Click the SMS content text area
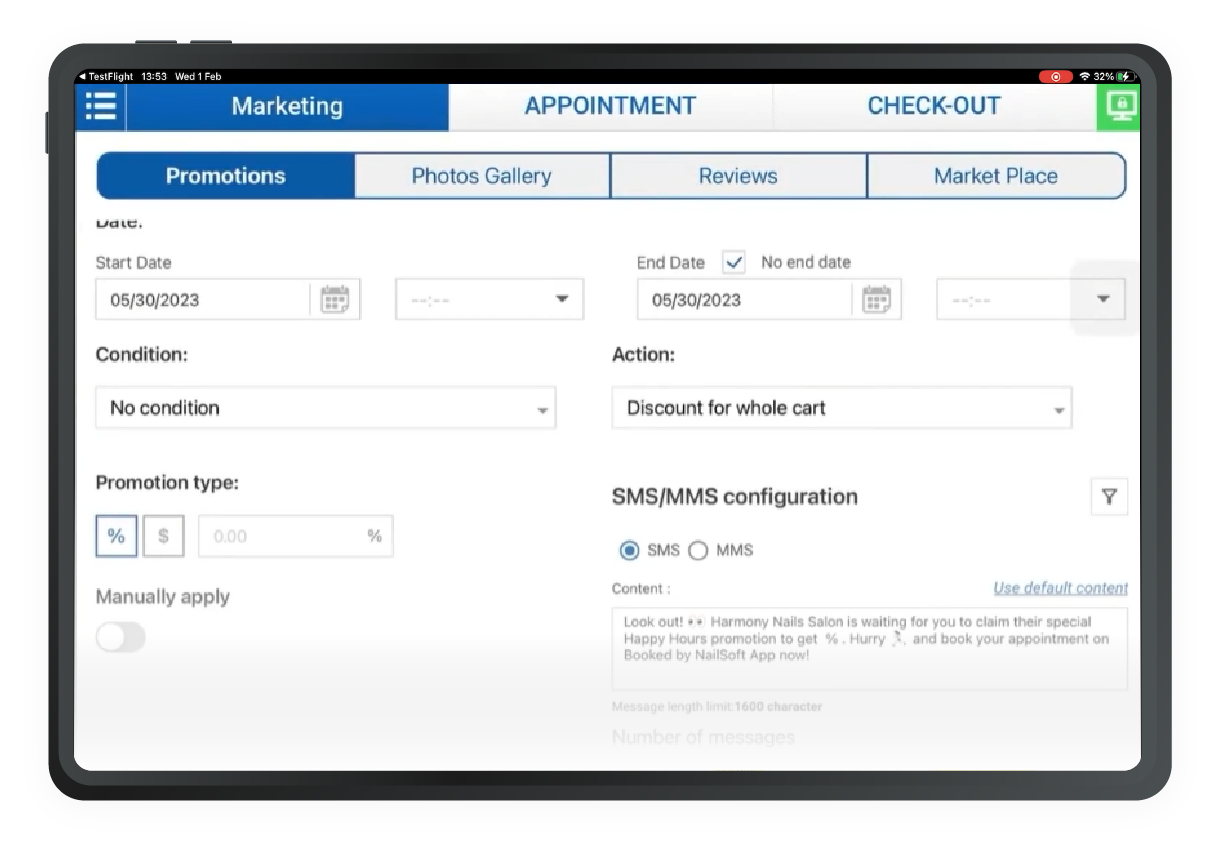 pos(870,645)
